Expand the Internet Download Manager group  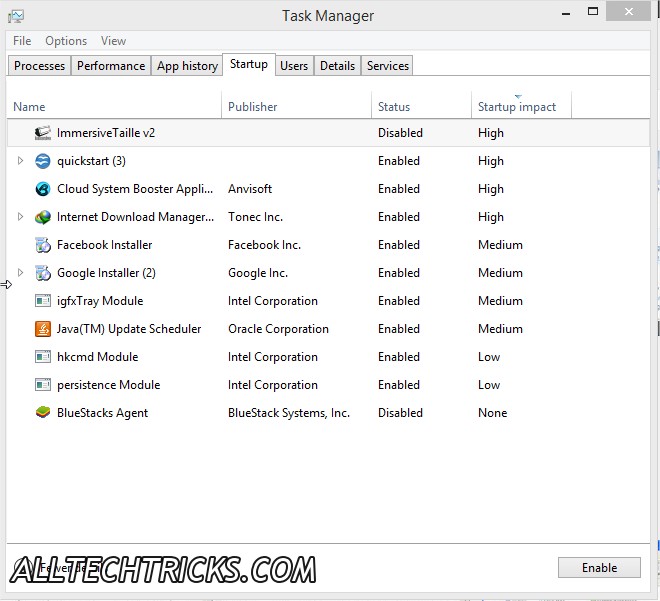[x=20, y=216]
